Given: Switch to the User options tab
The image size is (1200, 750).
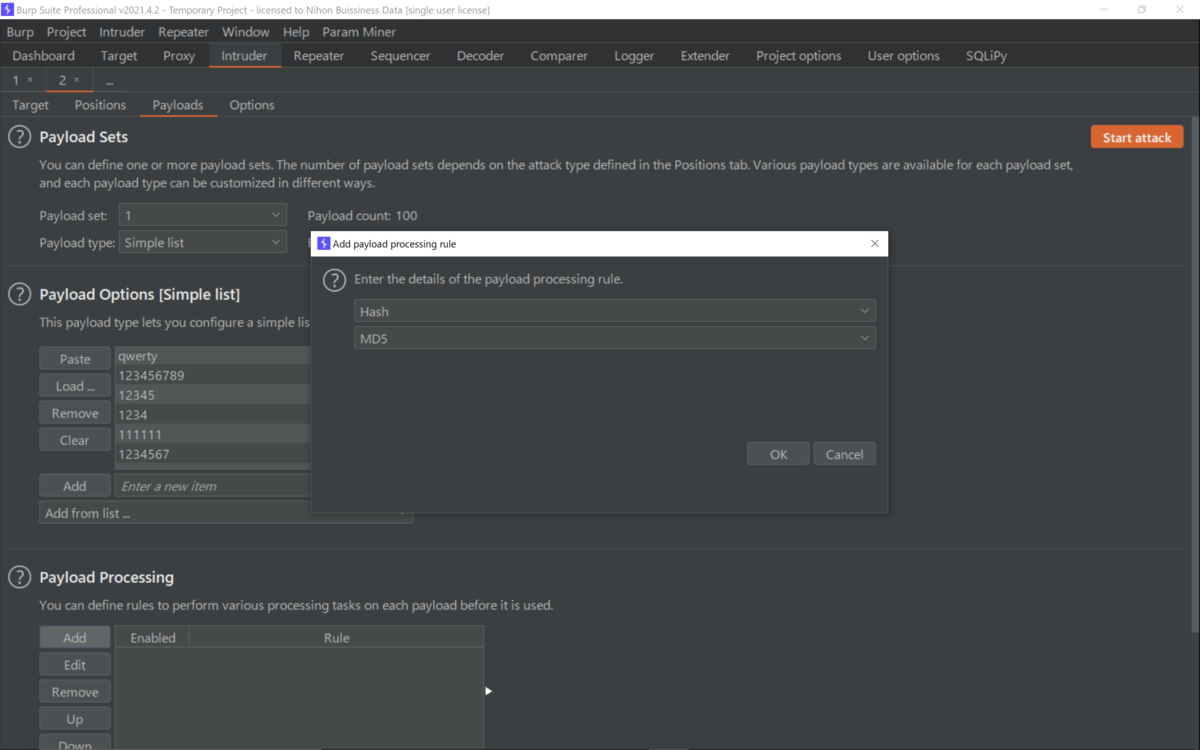Looking at the screenshot, I should [x=904, y=56].
